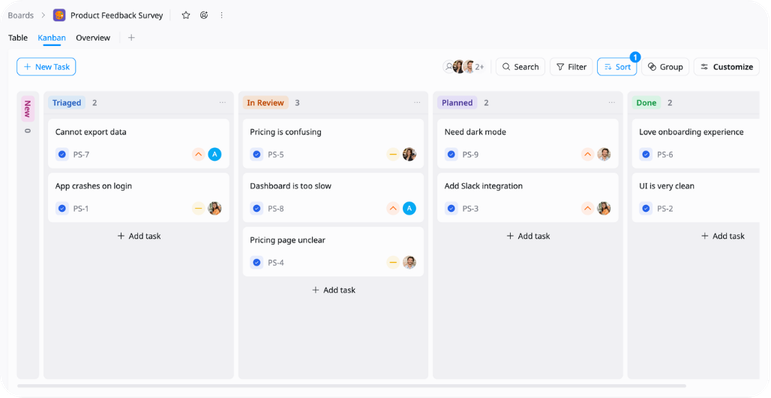Open the Cannot export data card
771x398 pixels.
pos(139,143)
